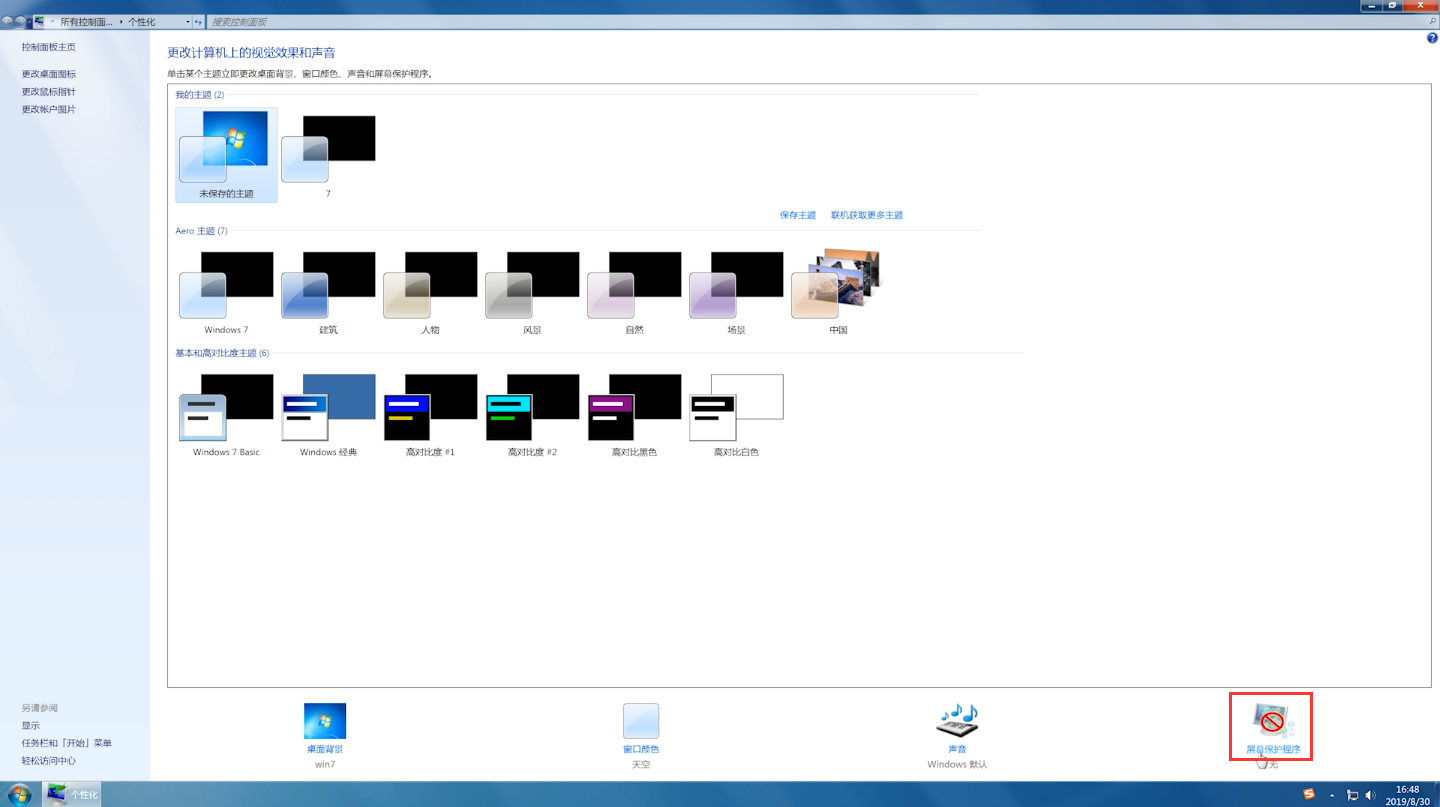Click the Aero 主题 (7) group header

(202, 231)
